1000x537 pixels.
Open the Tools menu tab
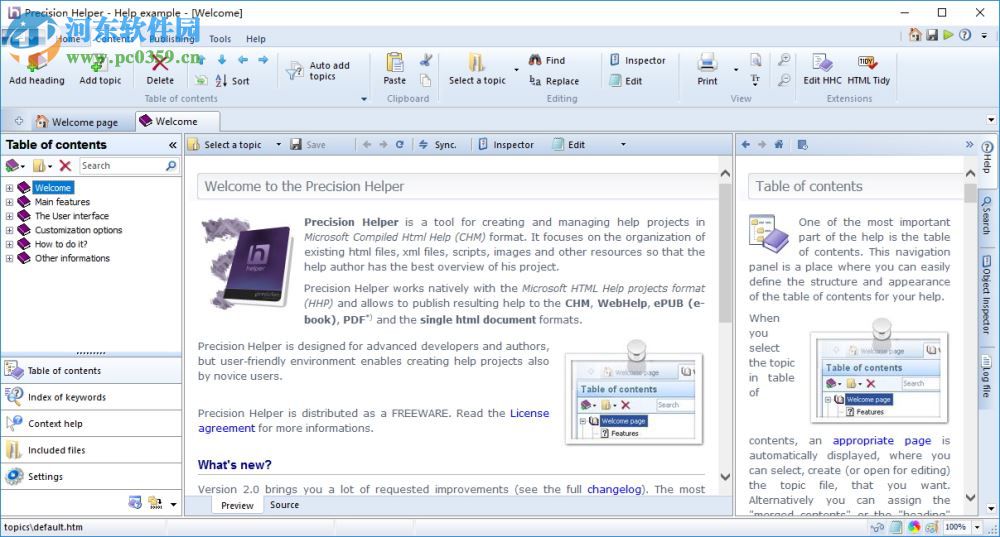coord(220,39)
